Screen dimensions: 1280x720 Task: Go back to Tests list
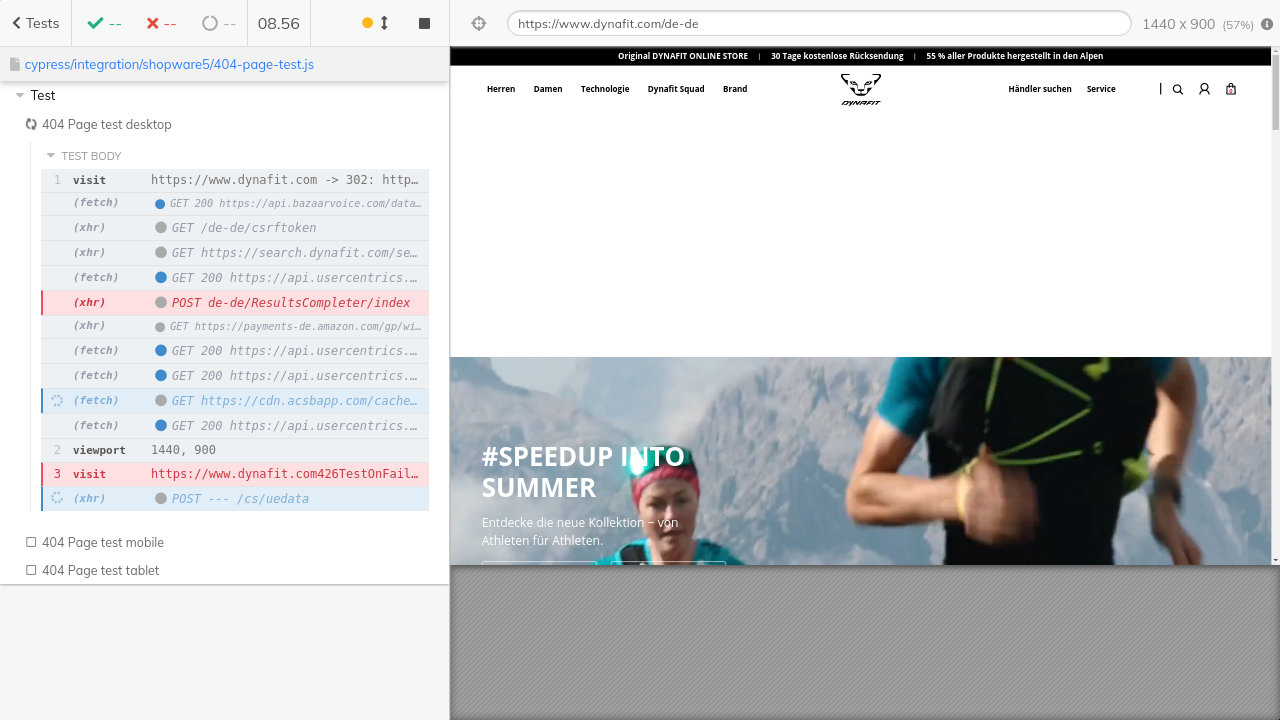pos(35,23)
